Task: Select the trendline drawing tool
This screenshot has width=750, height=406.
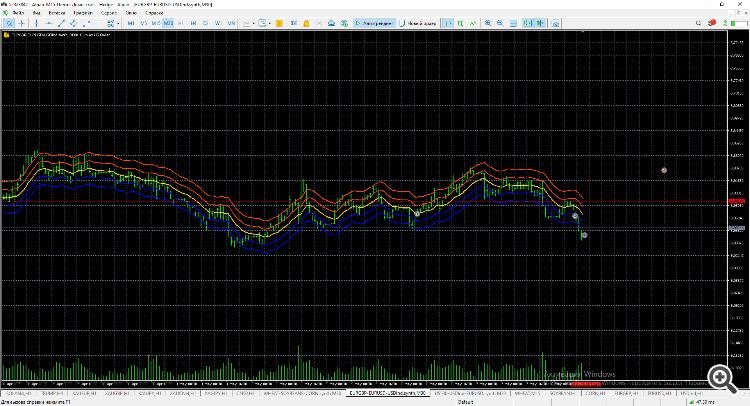Action: [61, 23]
